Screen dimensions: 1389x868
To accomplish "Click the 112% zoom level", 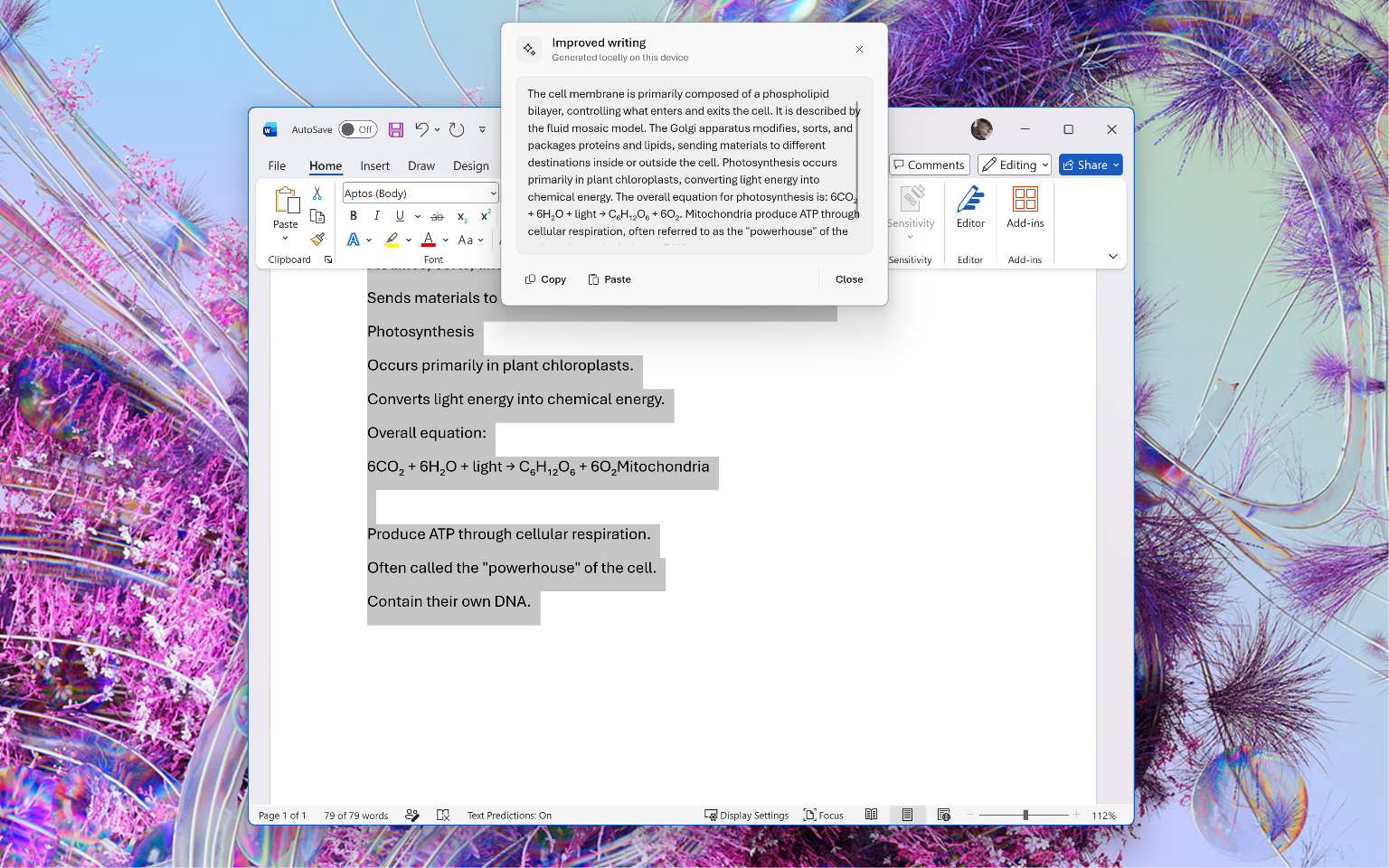I will pyautogui.click(x=1103, y=815).
